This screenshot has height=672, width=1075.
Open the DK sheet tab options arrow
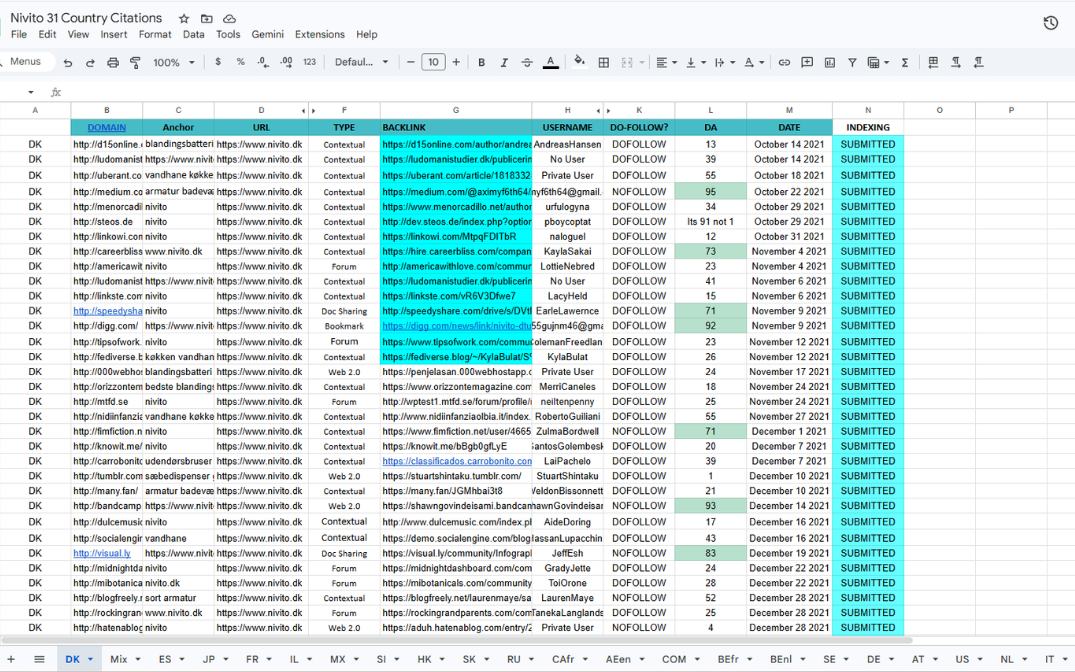coord(90,660)
